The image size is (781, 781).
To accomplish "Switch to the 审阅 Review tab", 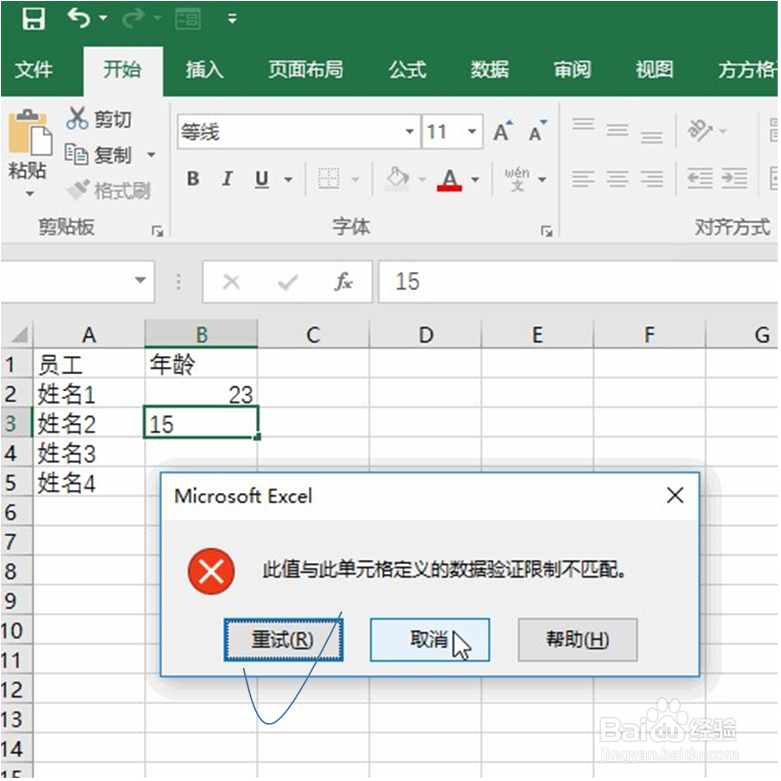I will (x=572, y=70).
